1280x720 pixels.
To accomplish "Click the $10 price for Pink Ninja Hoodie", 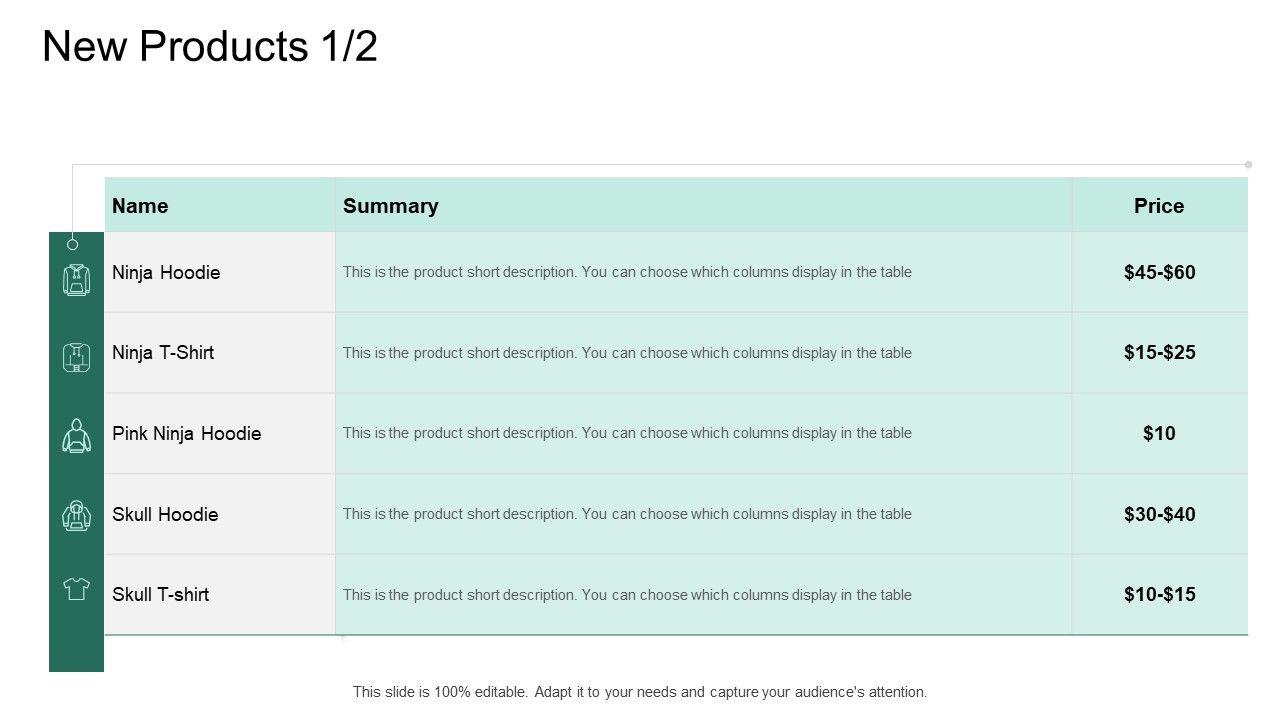I will click(x=1159, y=433).
